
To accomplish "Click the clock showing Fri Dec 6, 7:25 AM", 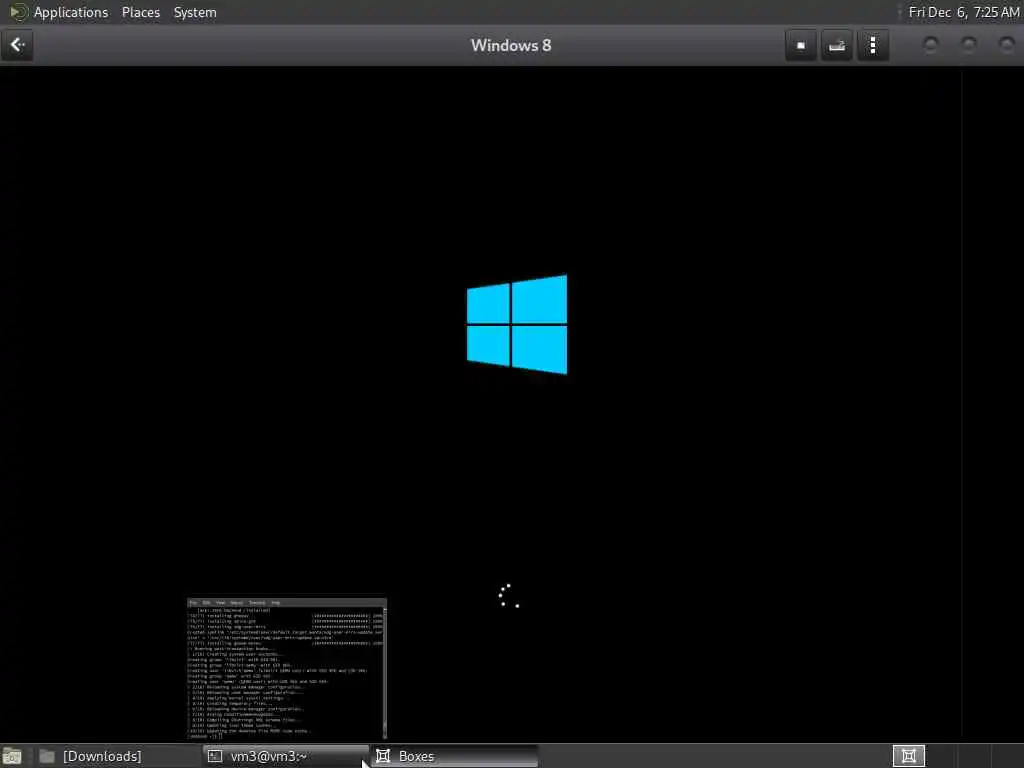I will coord(964,12).
